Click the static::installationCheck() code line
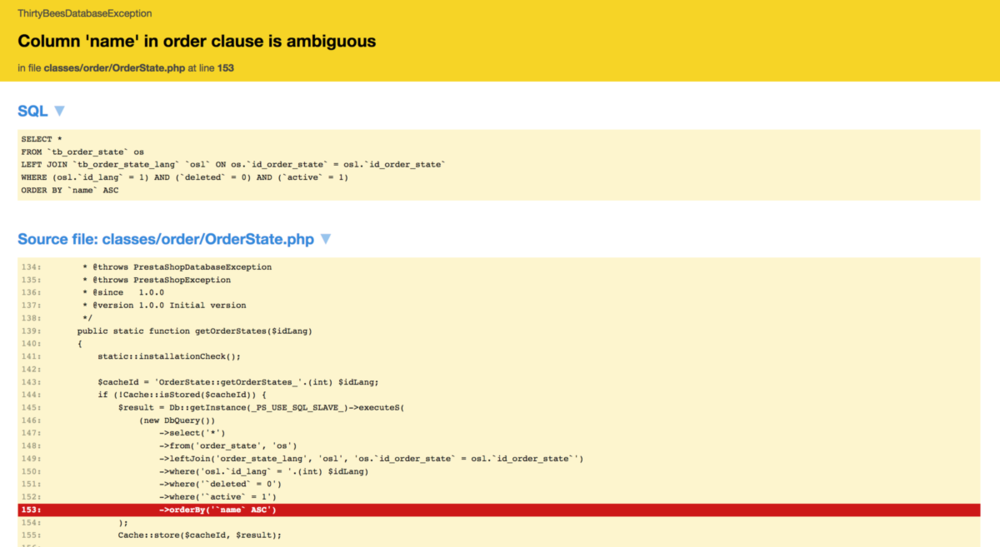 pyautogui.click(x=169, y=356)
